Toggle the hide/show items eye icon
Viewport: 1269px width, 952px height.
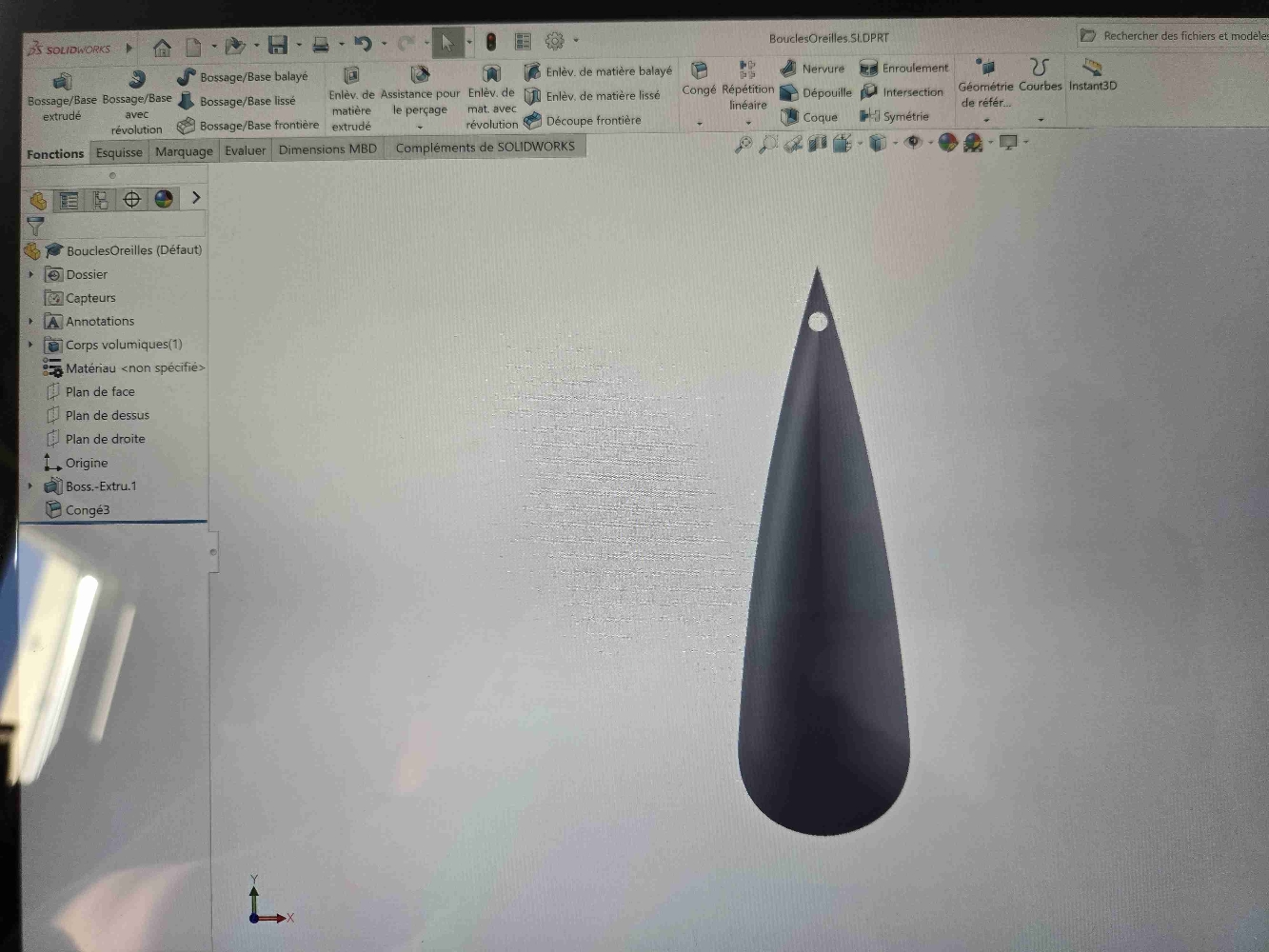(913, 143)
